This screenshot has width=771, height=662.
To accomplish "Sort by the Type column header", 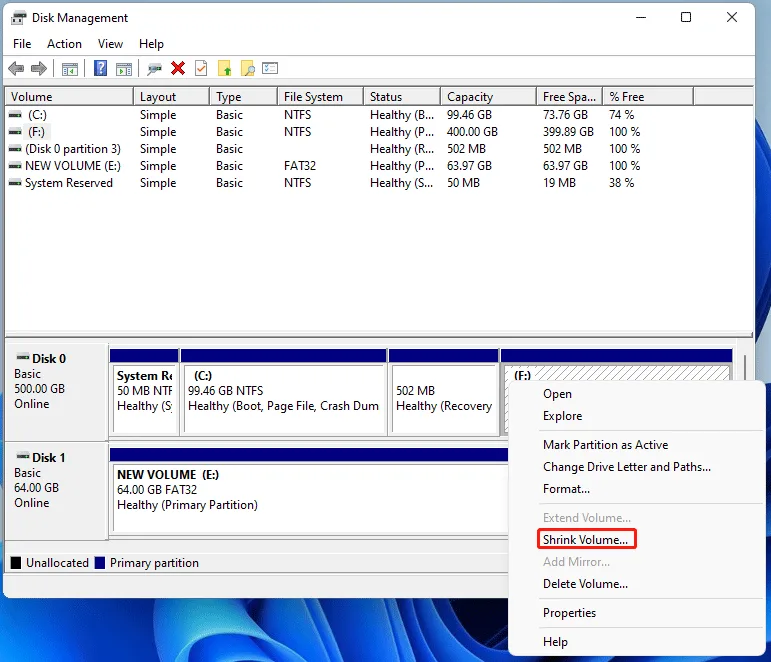I will tap(244, 97).
